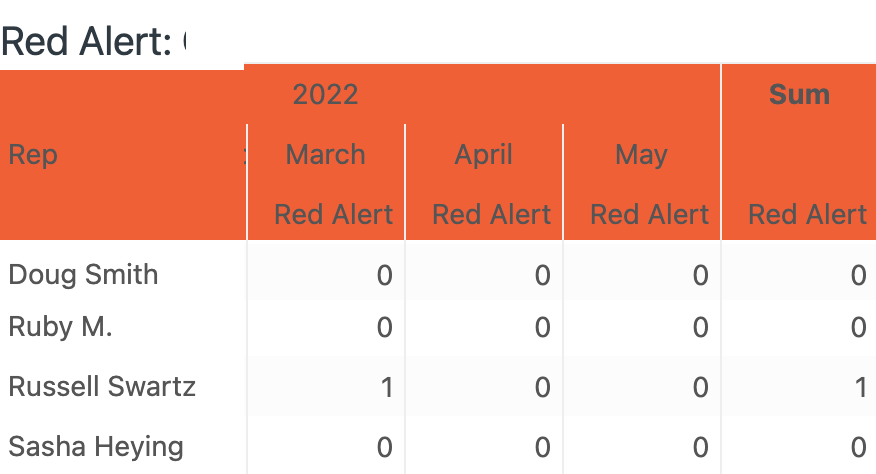Sort by the Rep column header
876x474 pixels.
point(33,155)
